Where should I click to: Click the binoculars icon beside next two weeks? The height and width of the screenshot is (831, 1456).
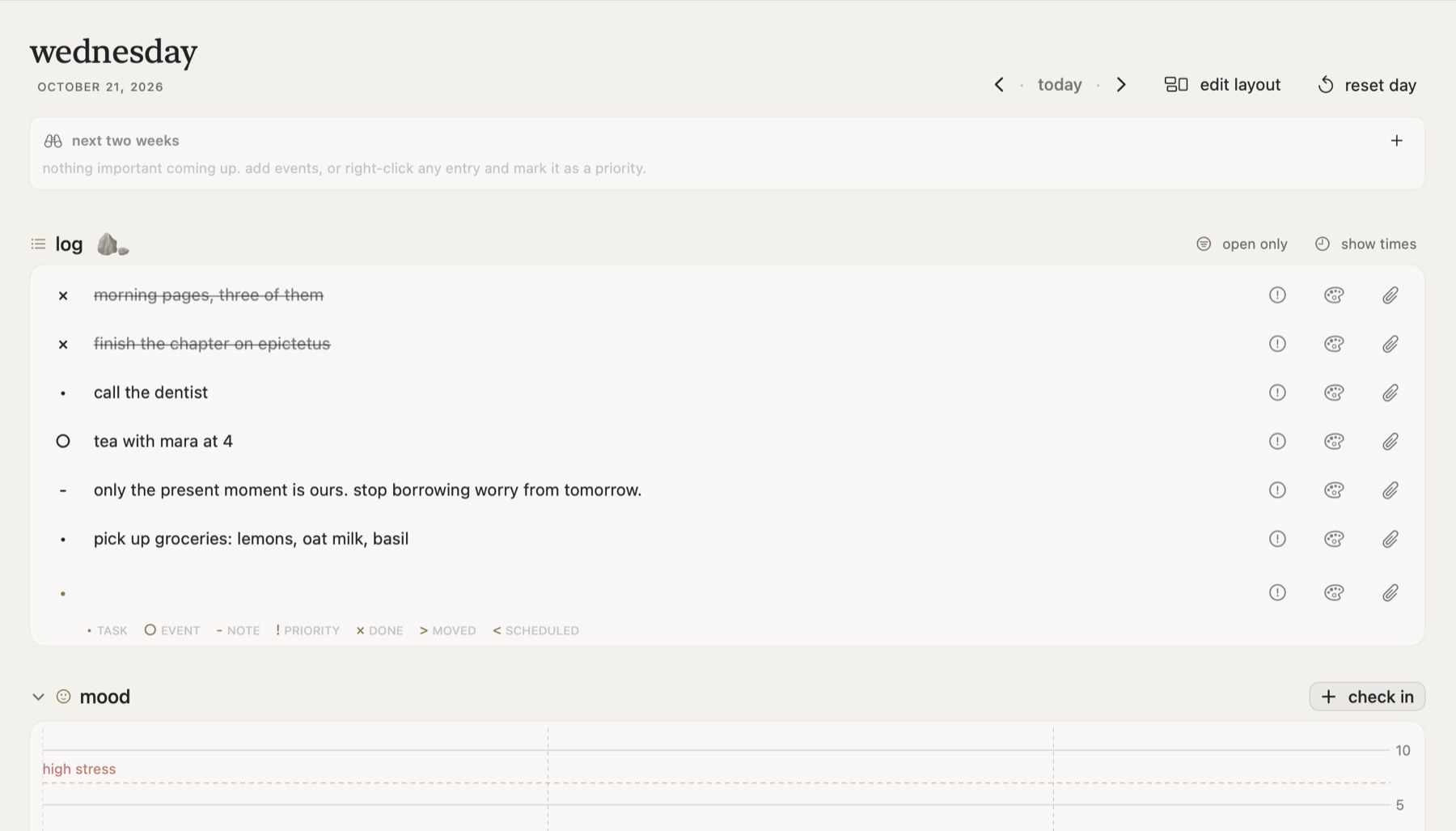point(53,141)
